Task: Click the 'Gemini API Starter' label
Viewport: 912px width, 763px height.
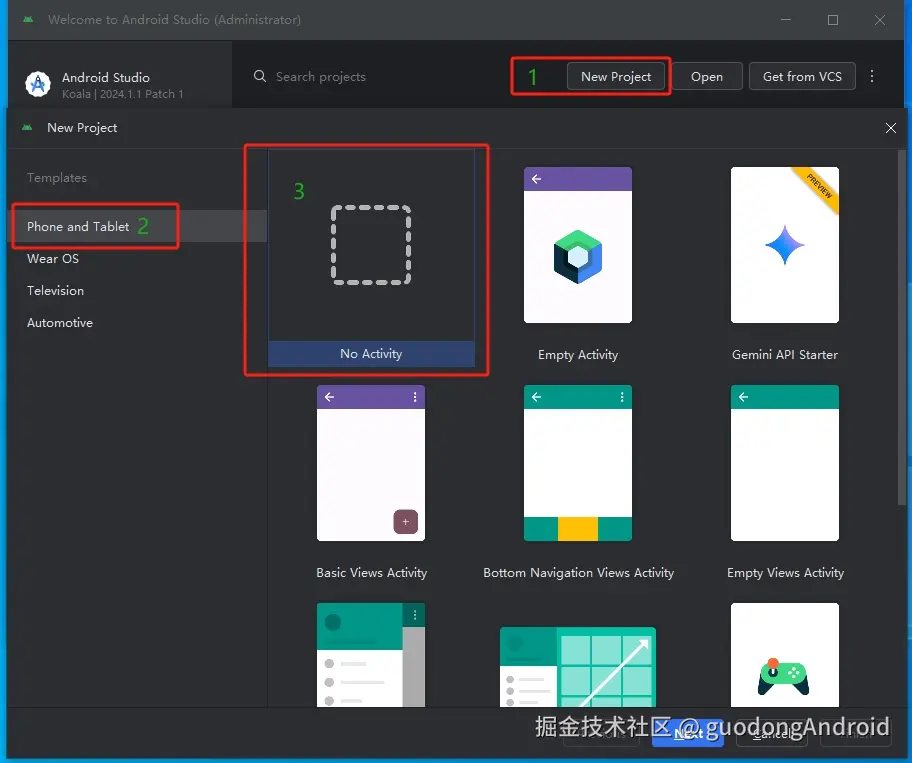Action: click(x=785, y=355)
